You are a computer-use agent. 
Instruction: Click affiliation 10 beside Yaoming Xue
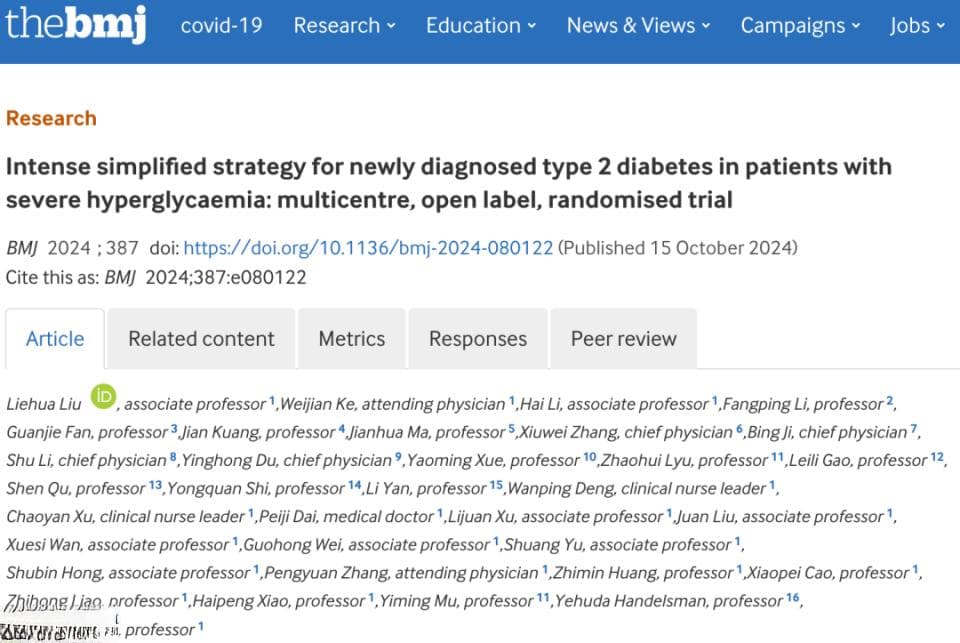coord(590,457)
